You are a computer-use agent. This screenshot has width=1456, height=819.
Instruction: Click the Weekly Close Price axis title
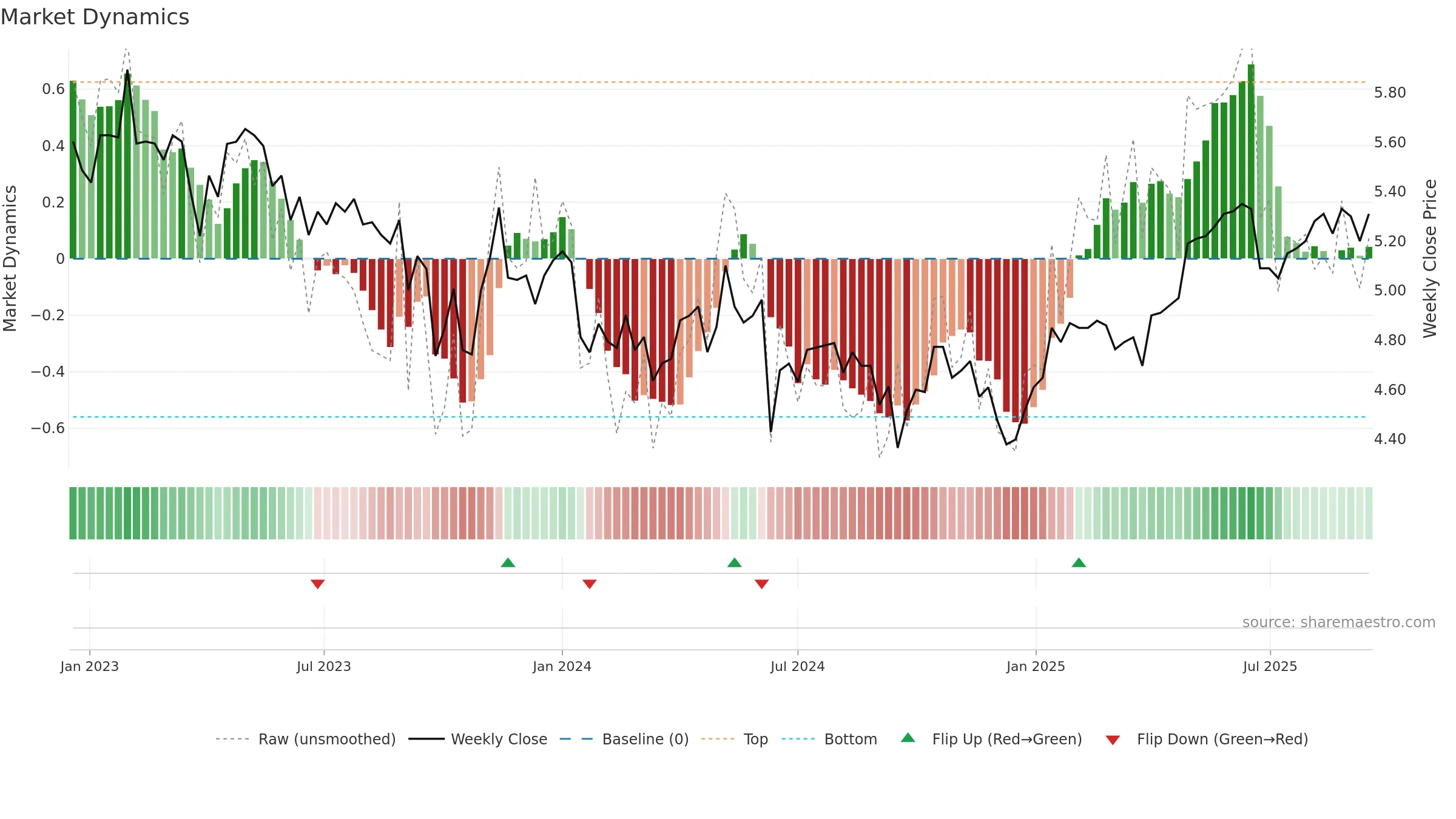[x=1430, y=258]
